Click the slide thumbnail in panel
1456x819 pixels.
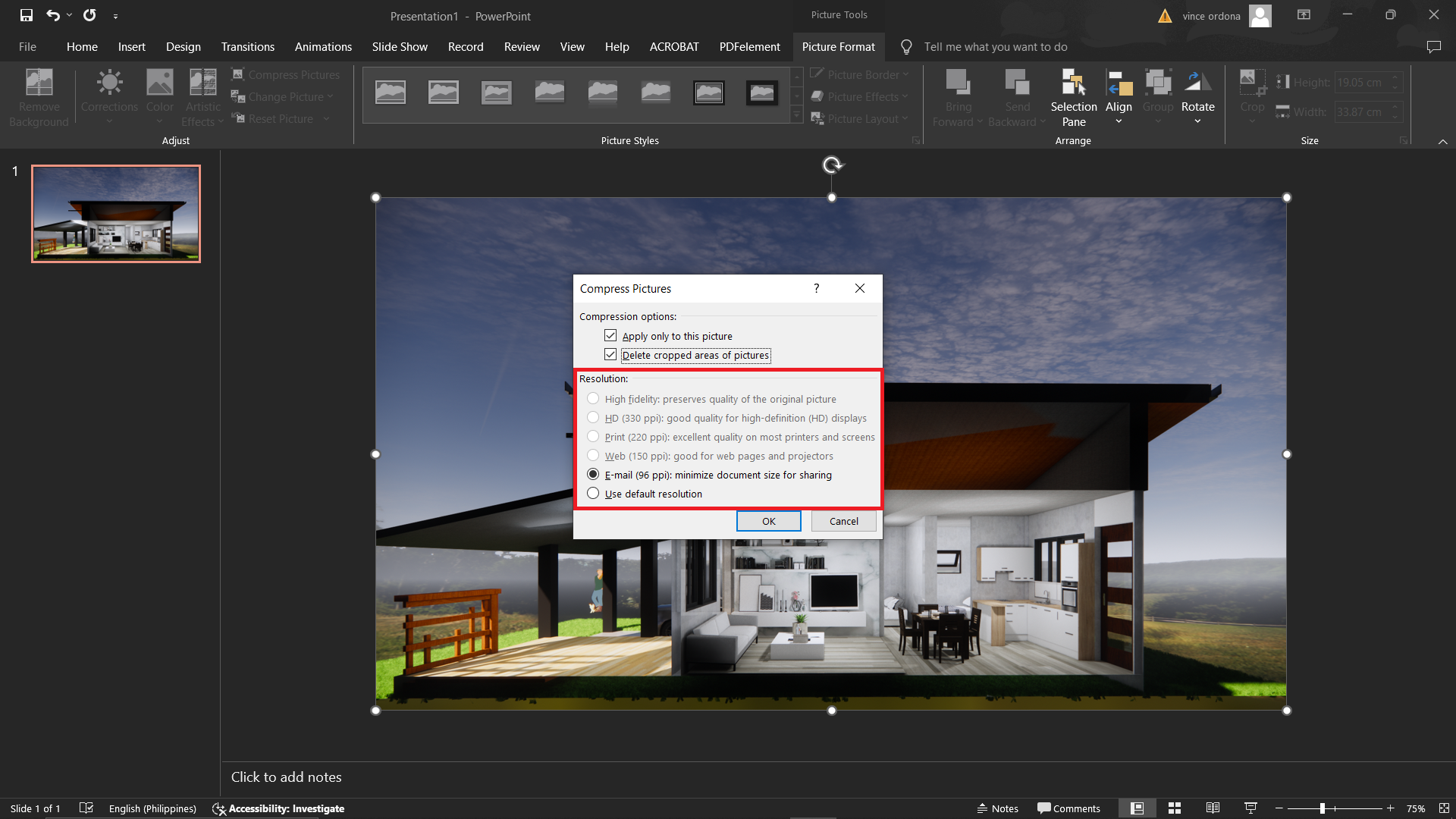click(116, 213)
